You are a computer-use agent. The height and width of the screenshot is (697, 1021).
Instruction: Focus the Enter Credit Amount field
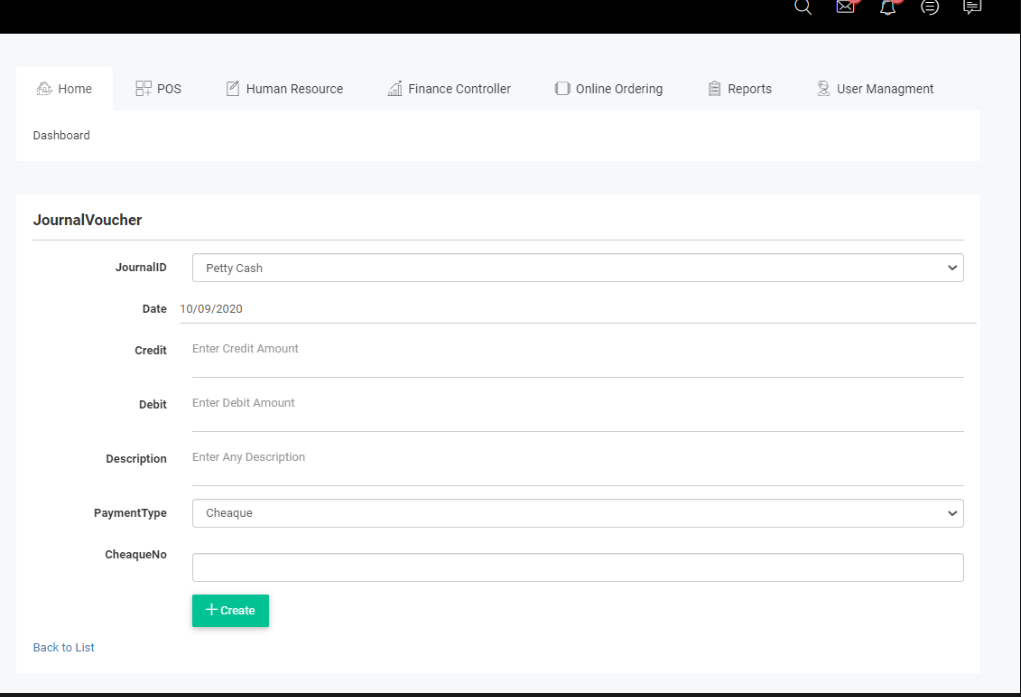pyautogui.click(x=577, y=350)
